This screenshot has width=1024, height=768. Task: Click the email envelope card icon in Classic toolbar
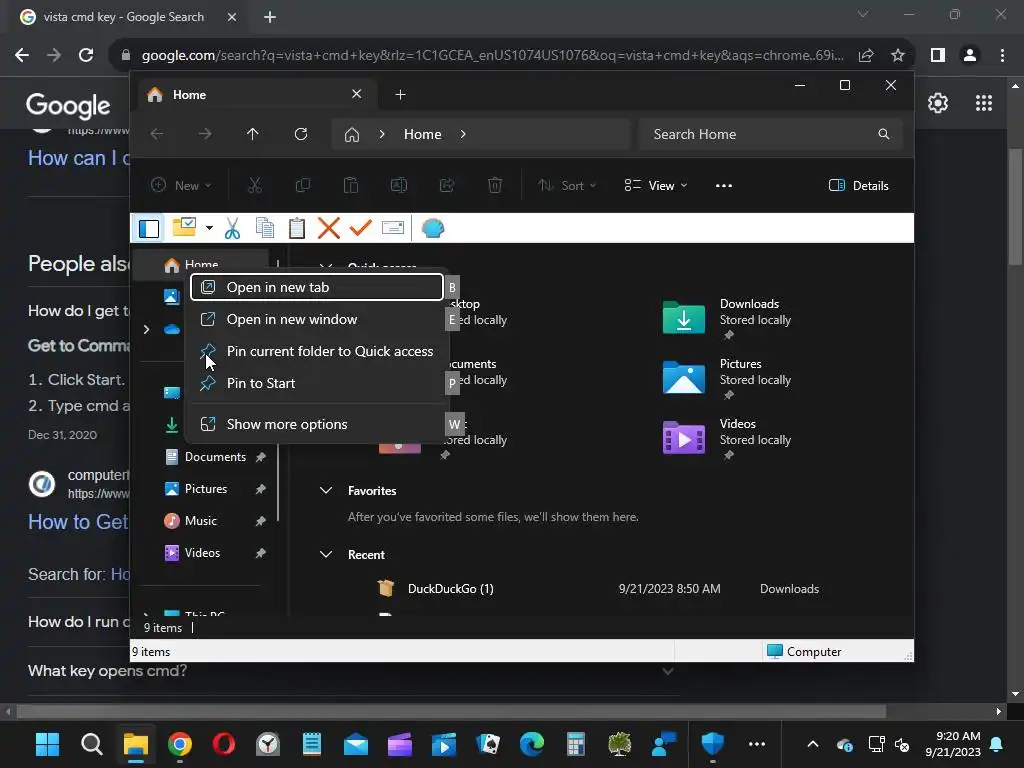click(x=392, y=228)
